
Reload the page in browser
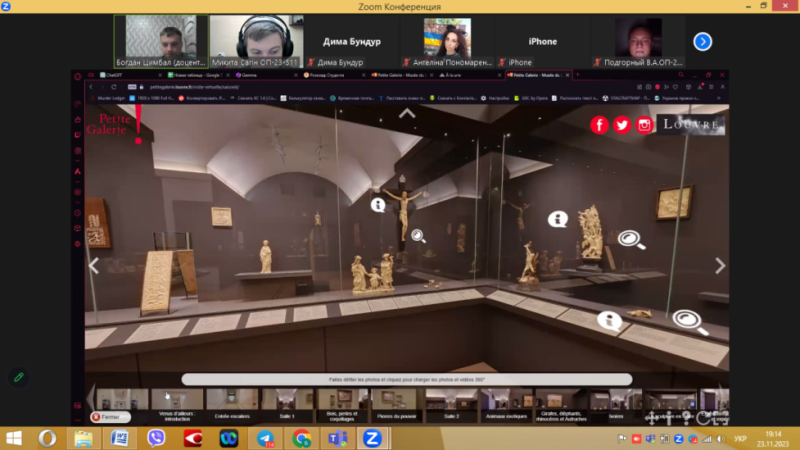(114, 87)
